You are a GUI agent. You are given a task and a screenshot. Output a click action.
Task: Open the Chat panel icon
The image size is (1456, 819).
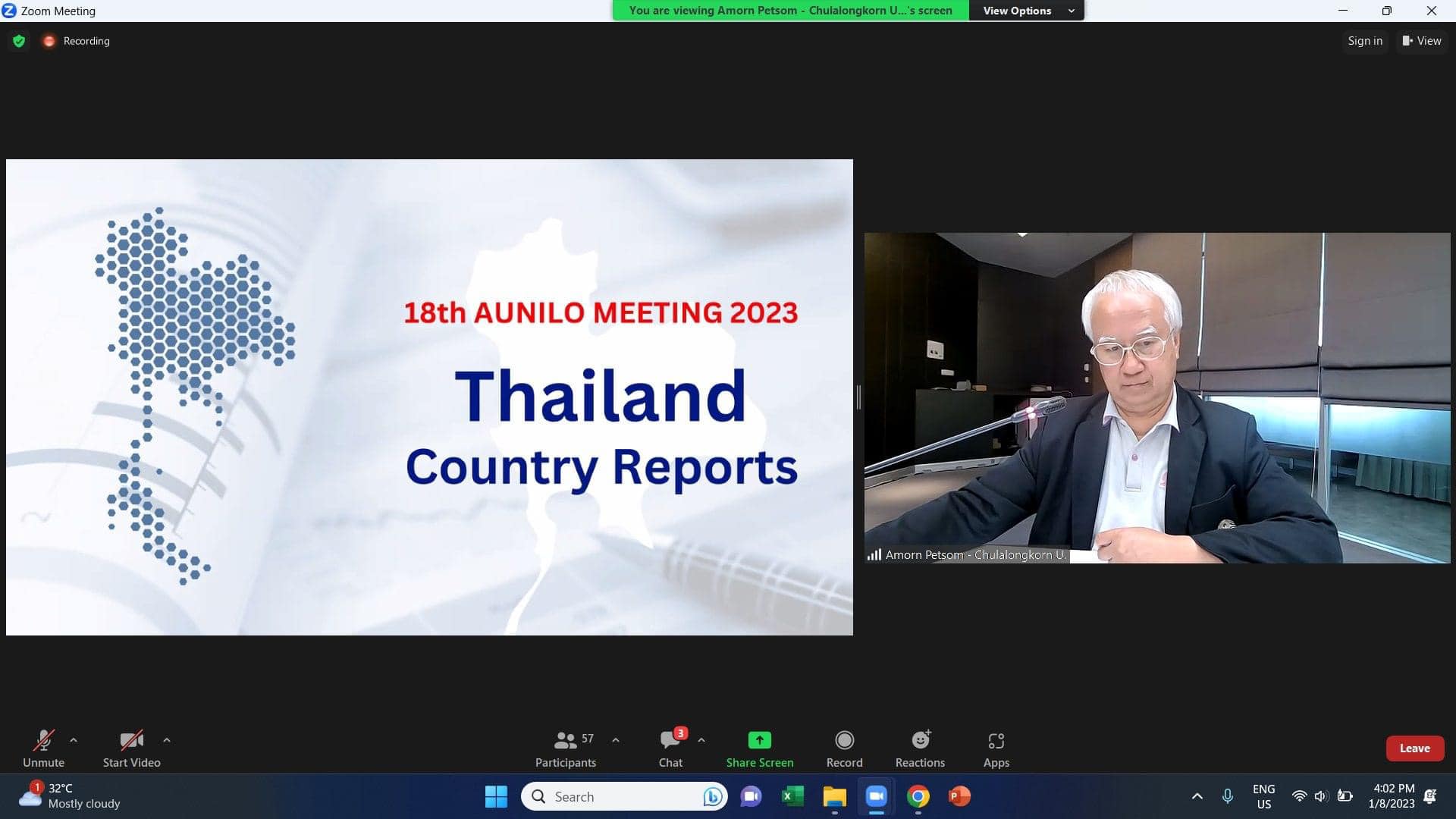(670, 740)
